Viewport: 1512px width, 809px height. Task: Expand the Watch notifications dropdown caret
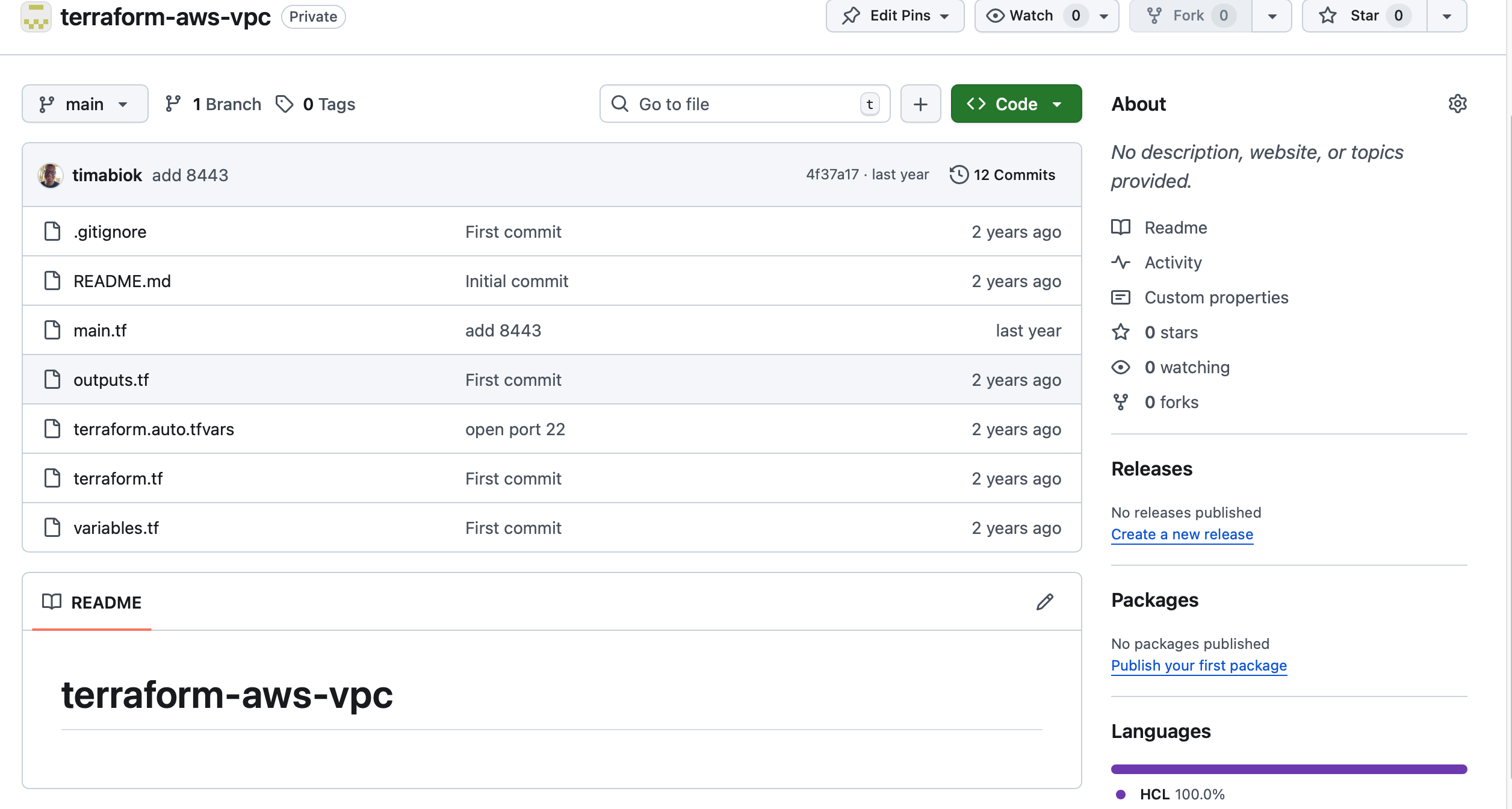point(1104,16)
